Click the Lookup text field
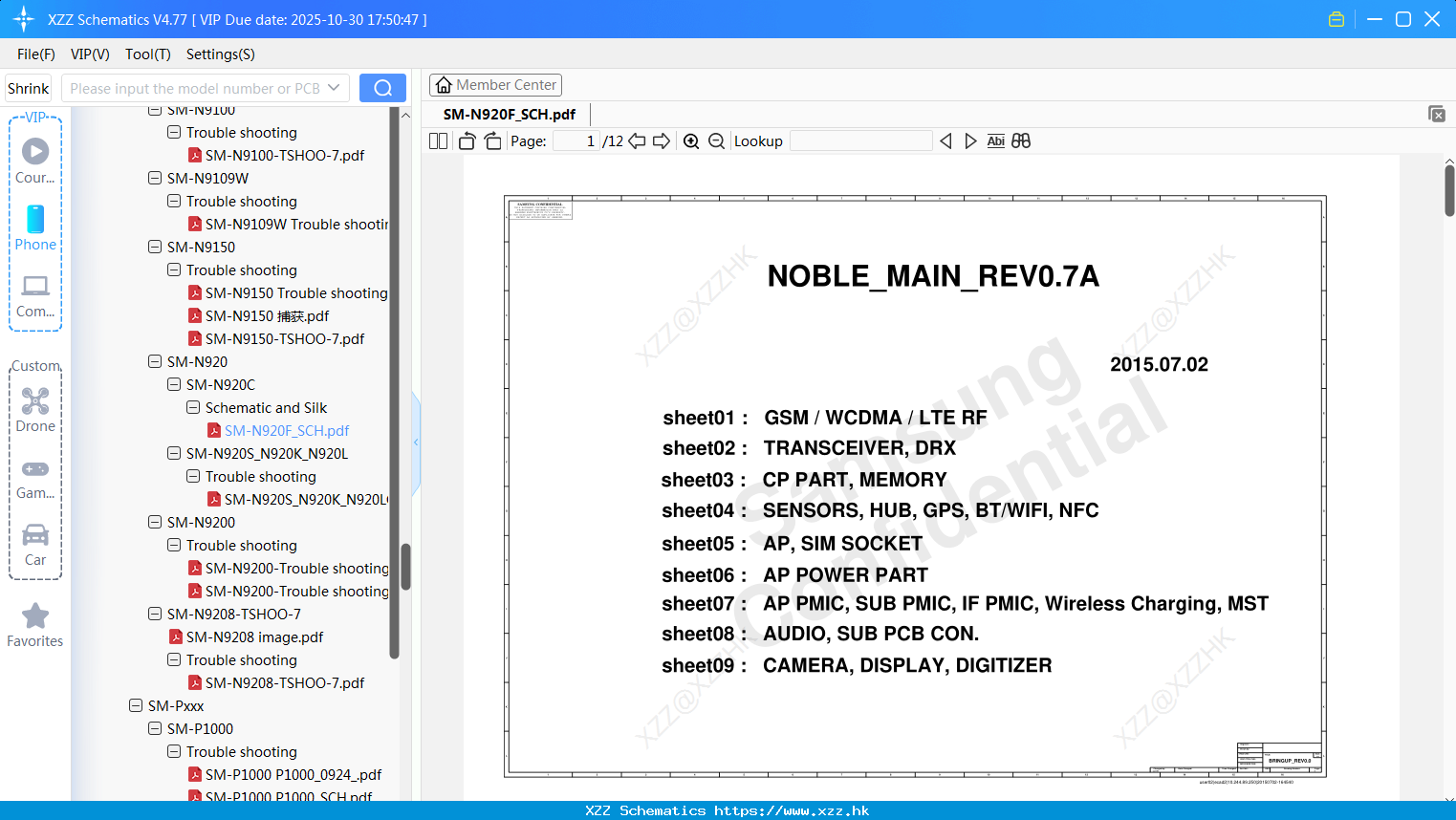The height and width of the screenshot is (820, 1456). pos(860,141)
